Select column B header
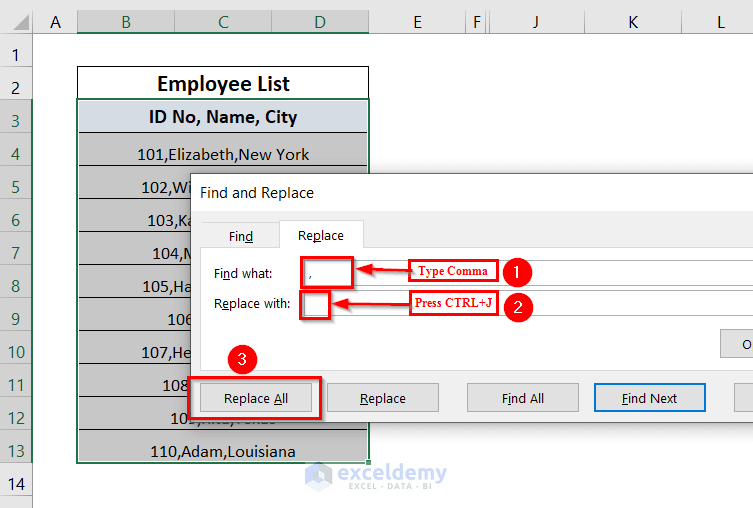Viewport: 753px width, 508px height. coord(126,22)
